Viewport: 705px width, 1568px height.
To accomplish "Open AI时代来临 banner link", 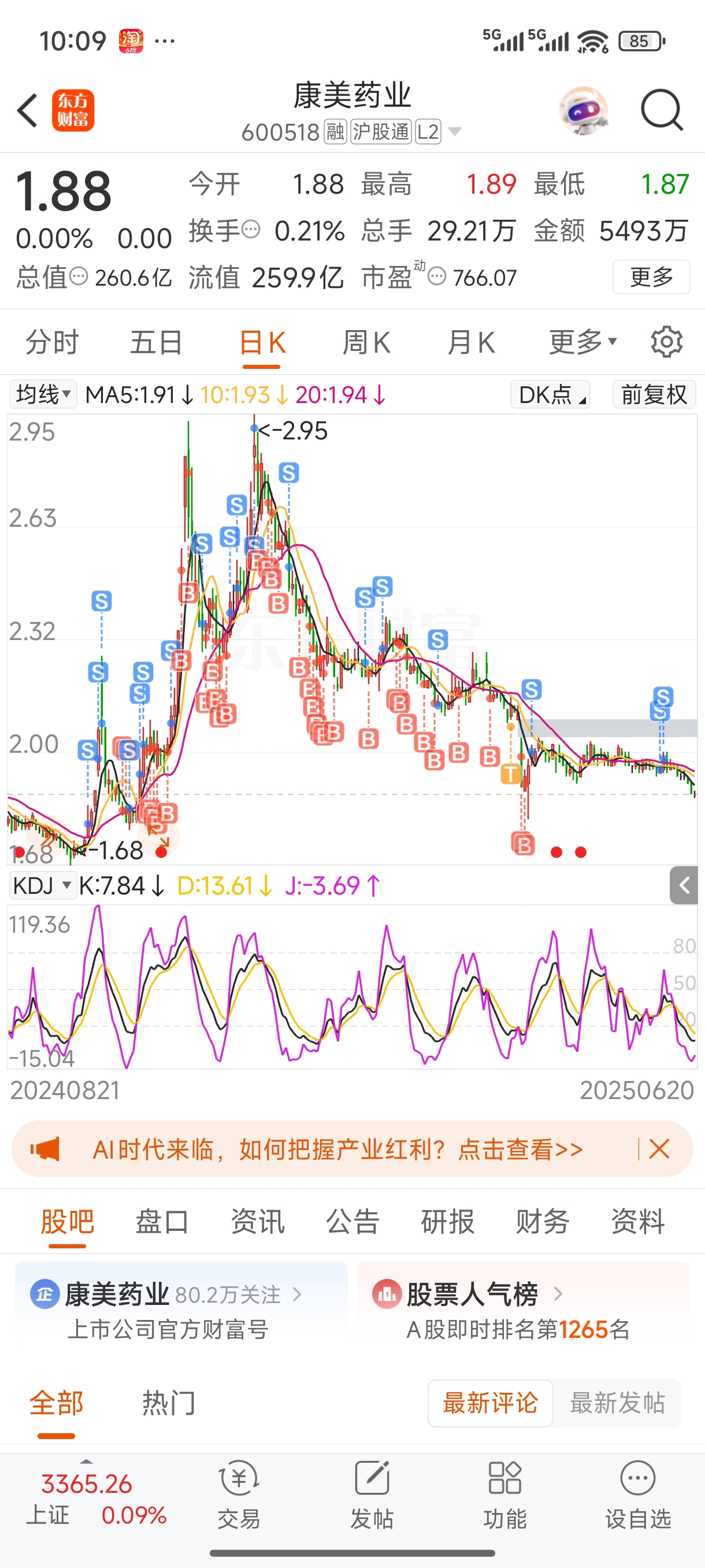I will (337, 1149).
